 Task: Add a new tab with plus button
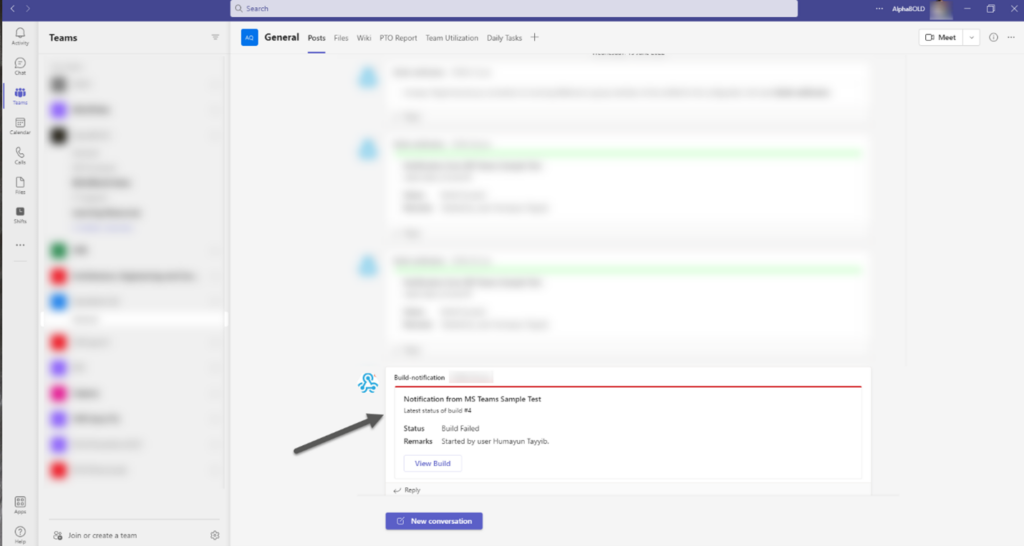(x=534, y=38)
